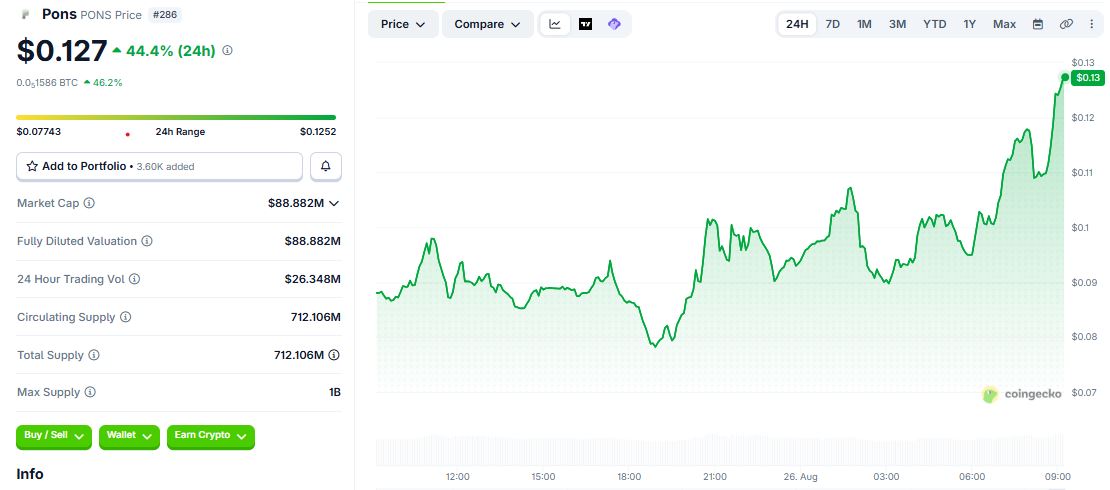The width and height of the screenshot is (1110, 490).
Task: Click the 3.60K added text
Action: click(166, 167)
